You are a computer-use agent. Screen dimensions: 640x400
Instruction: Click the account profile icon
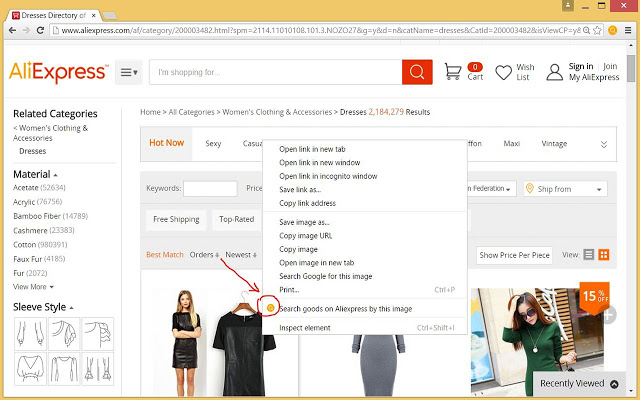click(554, 72)
